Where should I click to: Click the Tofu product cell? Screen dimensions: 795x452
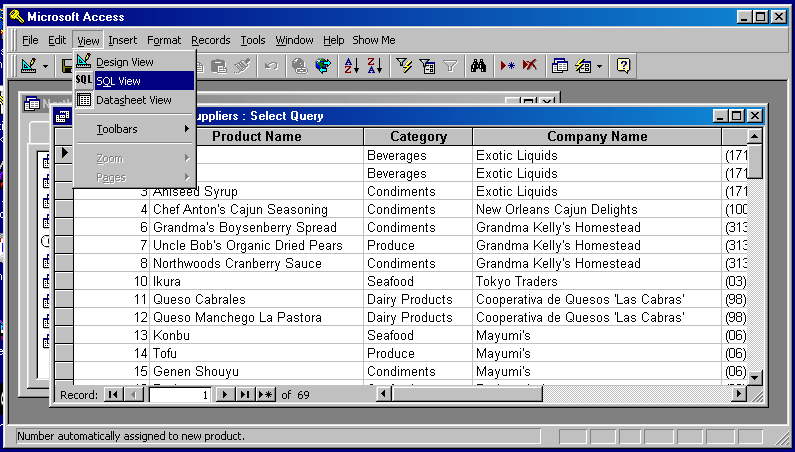(257, 354)
